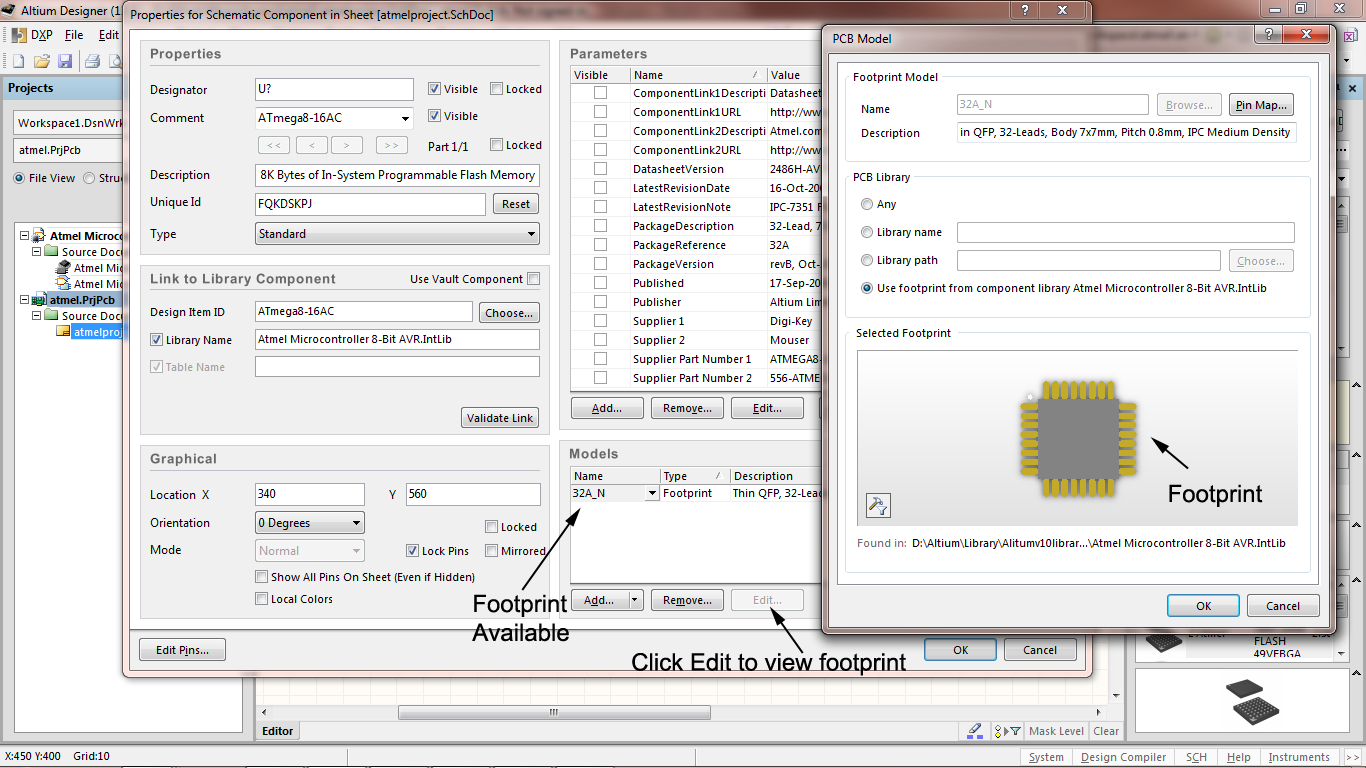Switch to the Editor tab
This screenshot has width=1366, height=768.
click(x=278, y=731)
